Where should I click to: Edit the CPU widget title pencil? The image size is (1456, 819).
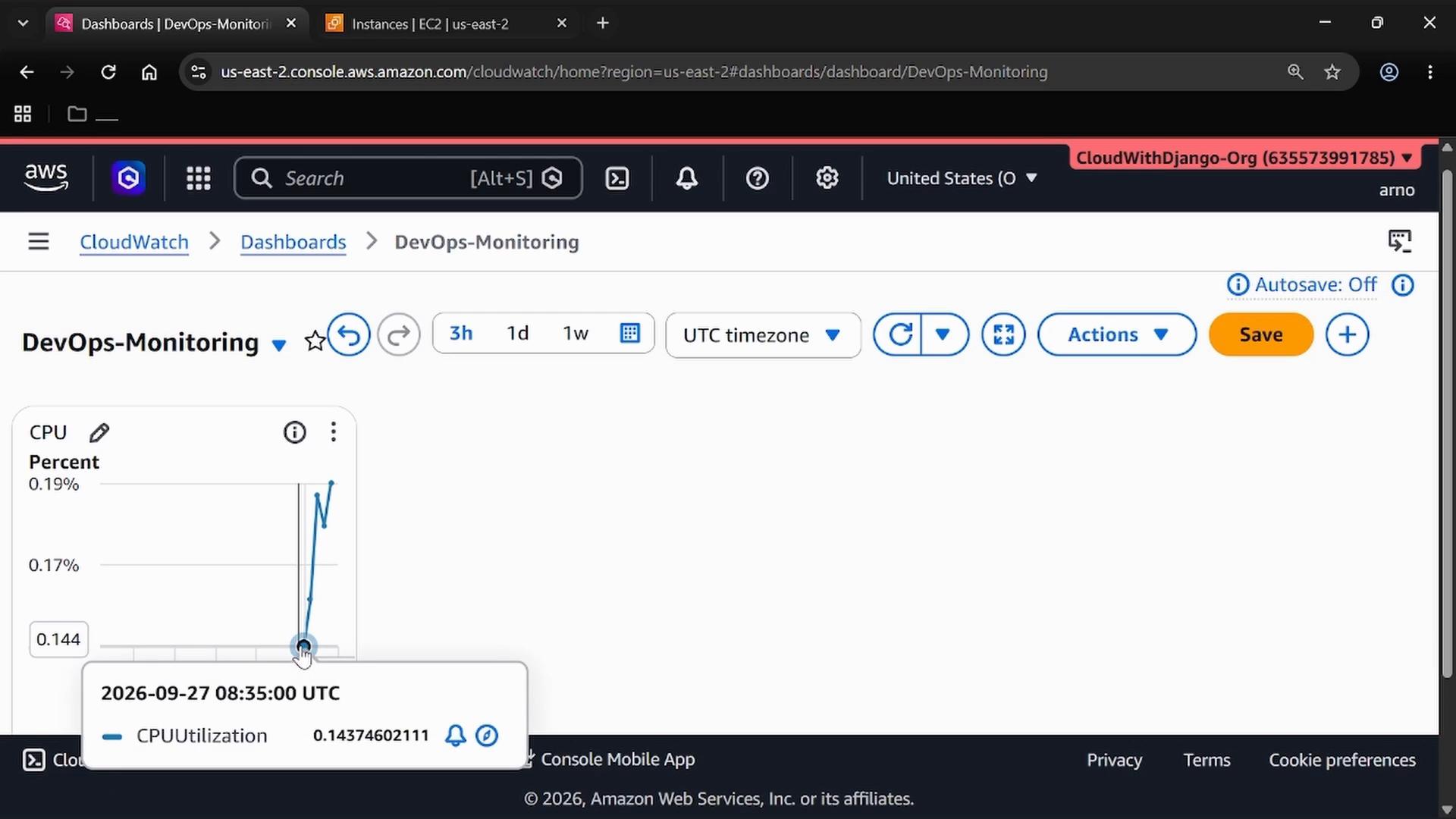(99, 432)
